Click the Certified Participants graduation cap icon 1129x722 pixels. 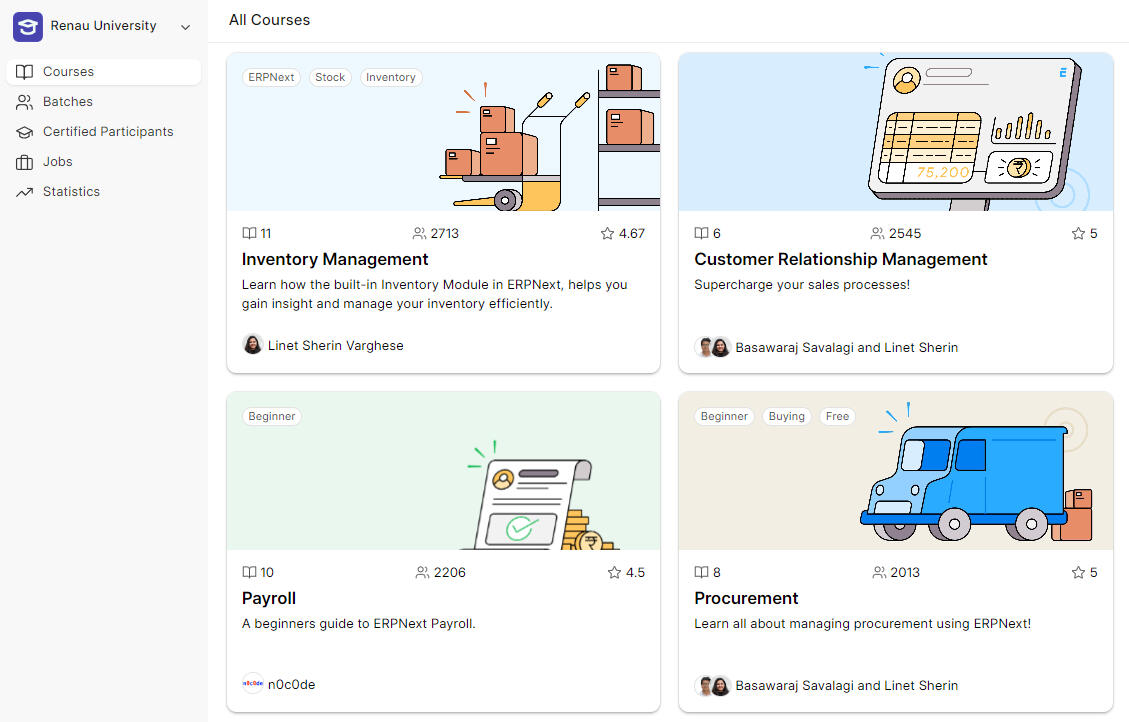pos(24,132)
